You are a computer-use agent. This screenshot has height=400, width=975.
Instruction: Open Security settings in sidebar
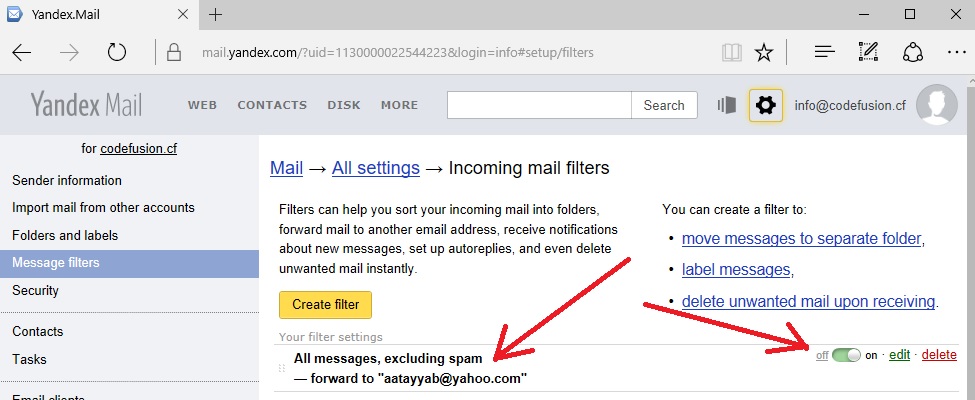click(35, 291)
